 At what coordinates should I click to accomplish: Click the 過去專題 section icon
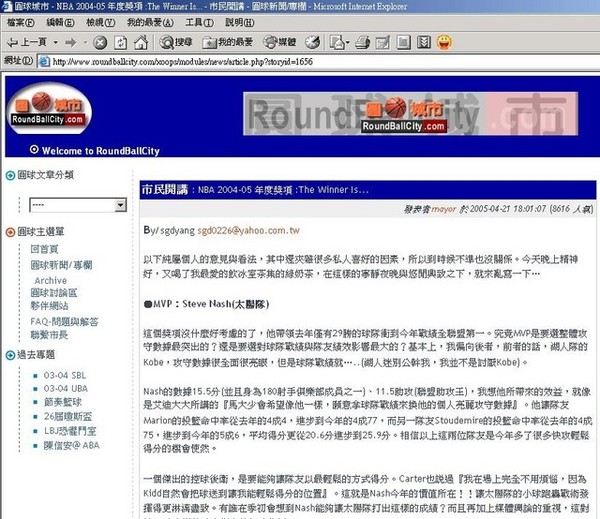10,355
